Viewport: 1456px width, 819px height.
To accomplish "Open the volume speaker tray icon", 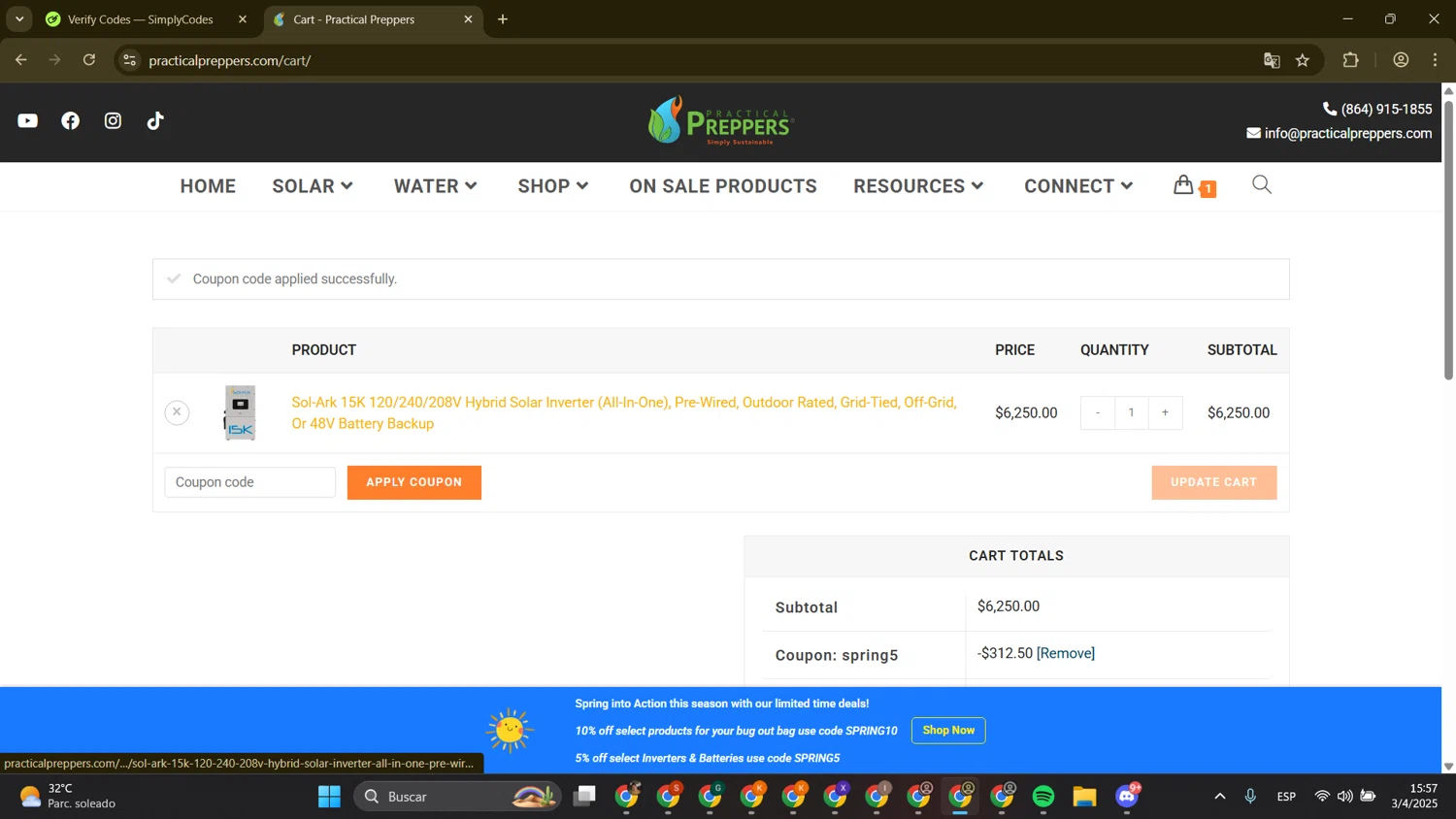I will click(1344, 797).
